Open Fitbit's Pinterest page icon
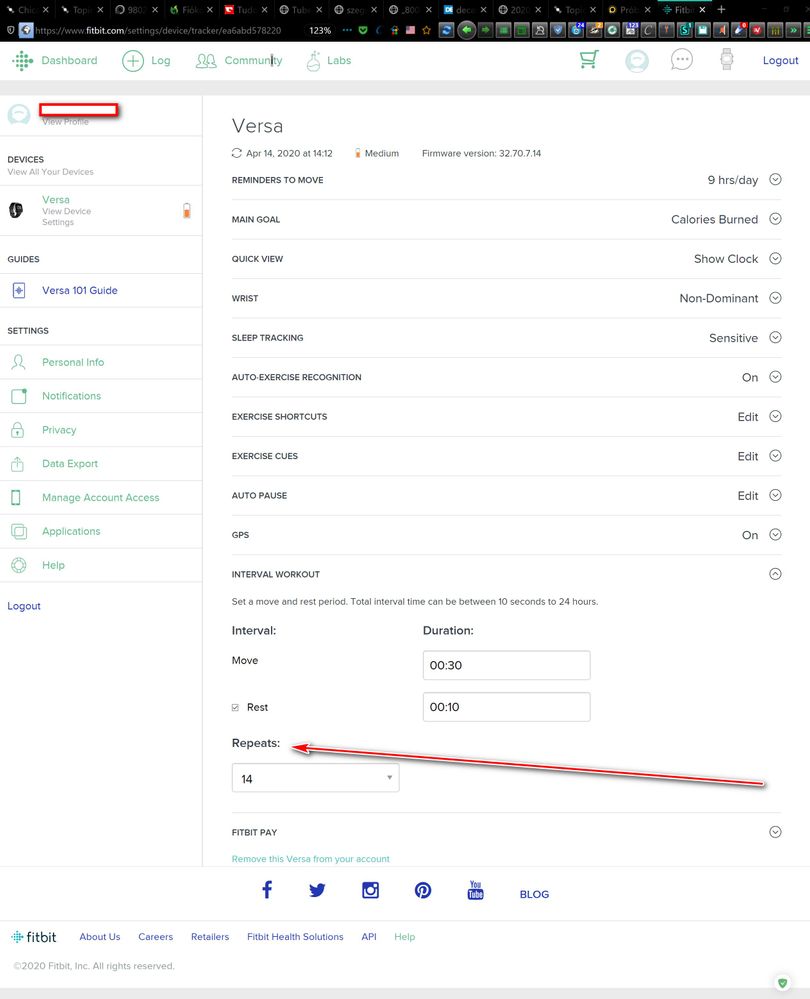Screen dimensions: 810x999 [x=423, y=890]
